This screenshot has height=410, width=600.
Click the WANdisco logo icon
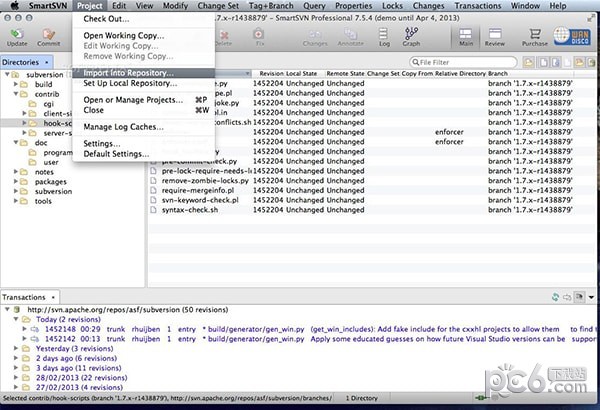(x=572, y=36)
